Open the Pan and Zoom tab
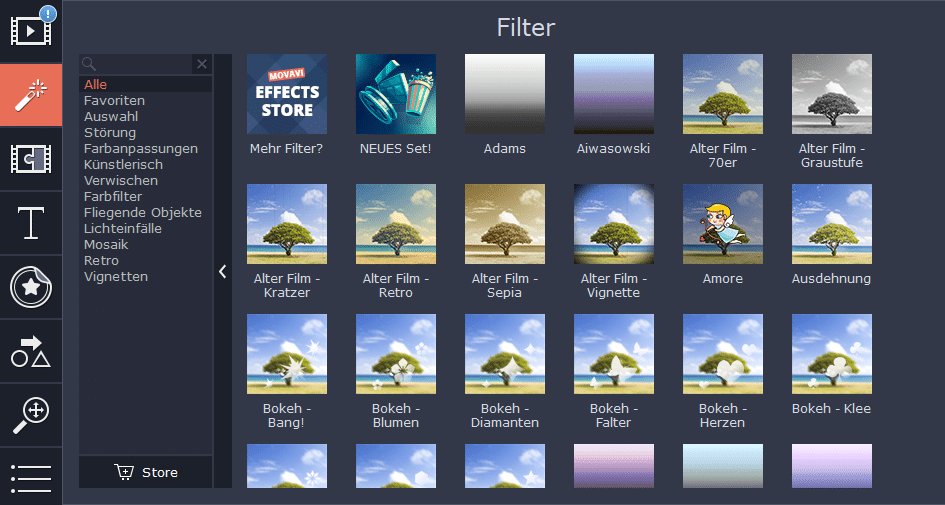 31,415
